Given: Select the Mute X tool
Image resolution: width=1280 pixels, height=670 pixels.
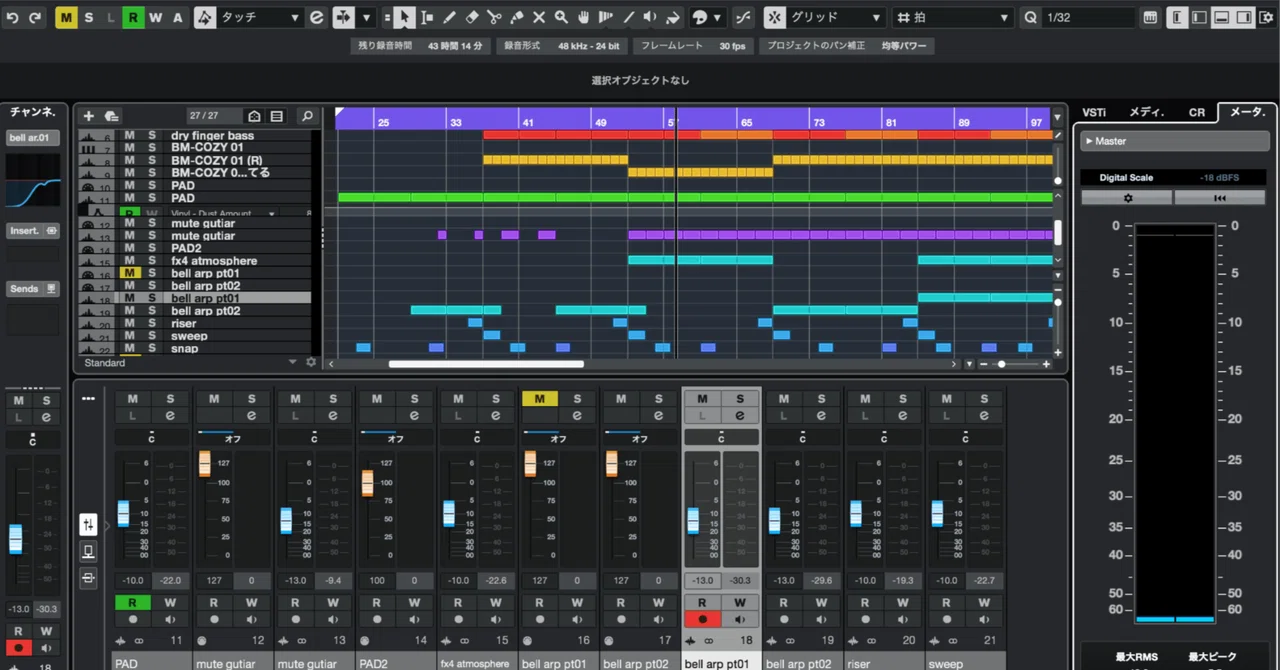Looking at the screenshot, I should click(x=539, y=17).
